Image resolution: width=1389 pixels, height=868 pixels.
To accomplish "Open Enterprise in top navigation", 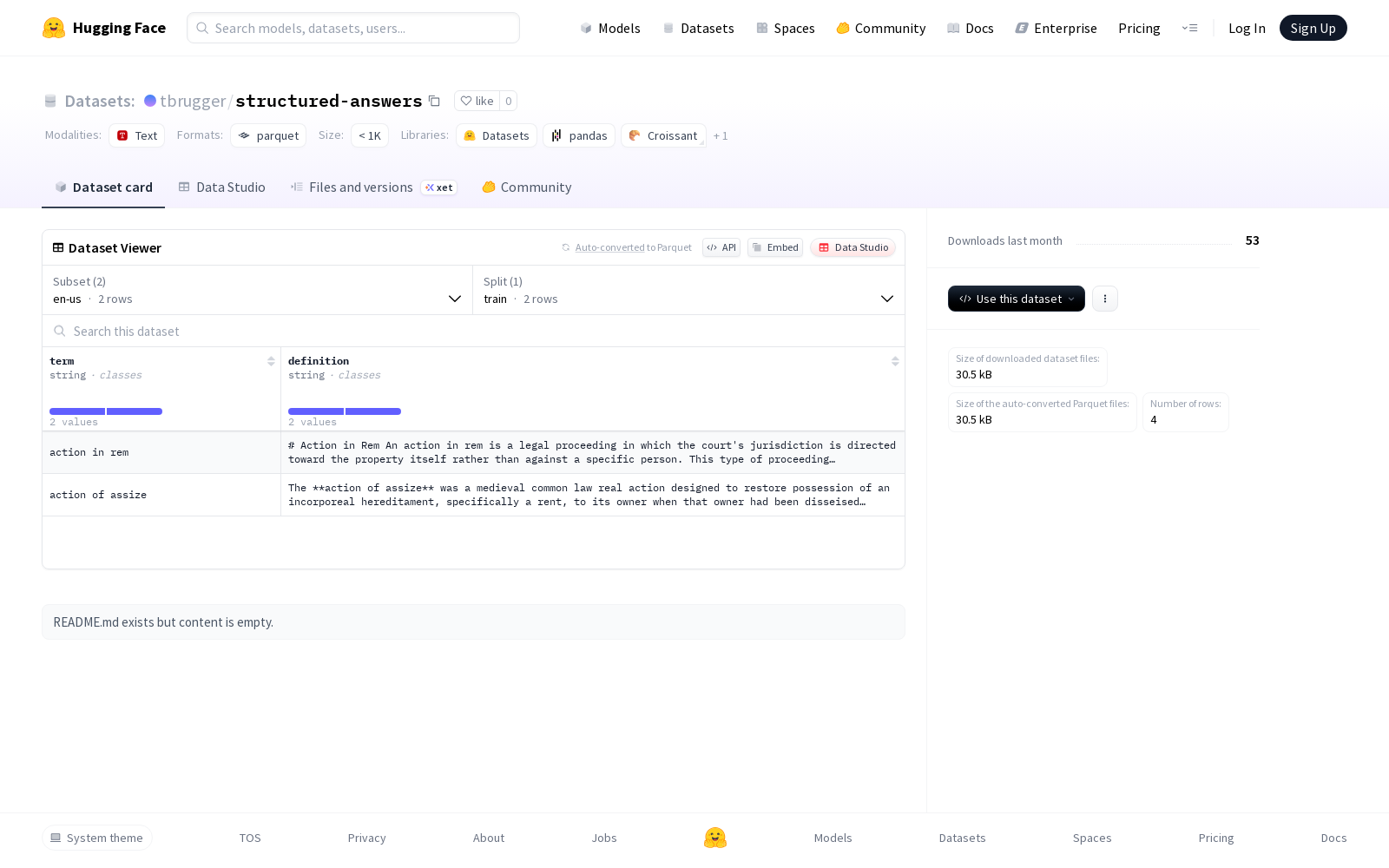I will pyautogui.click(x=1057, y=28).
